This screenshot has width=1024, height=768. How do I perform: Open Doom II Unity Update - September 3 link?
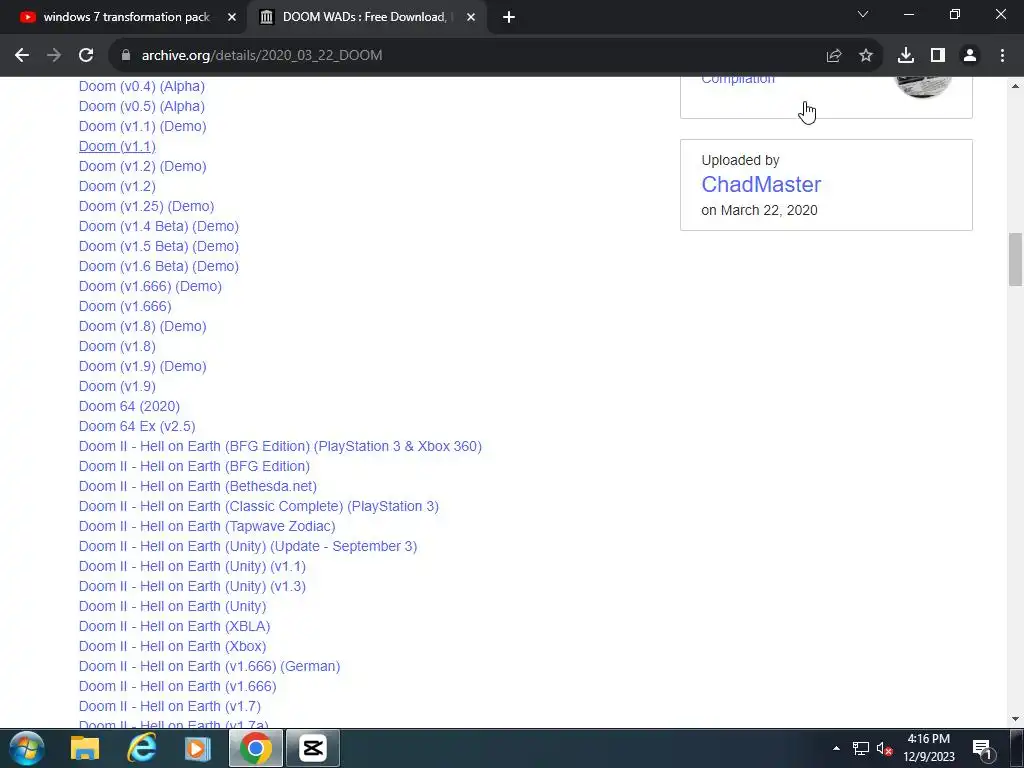tap(248, 547)
